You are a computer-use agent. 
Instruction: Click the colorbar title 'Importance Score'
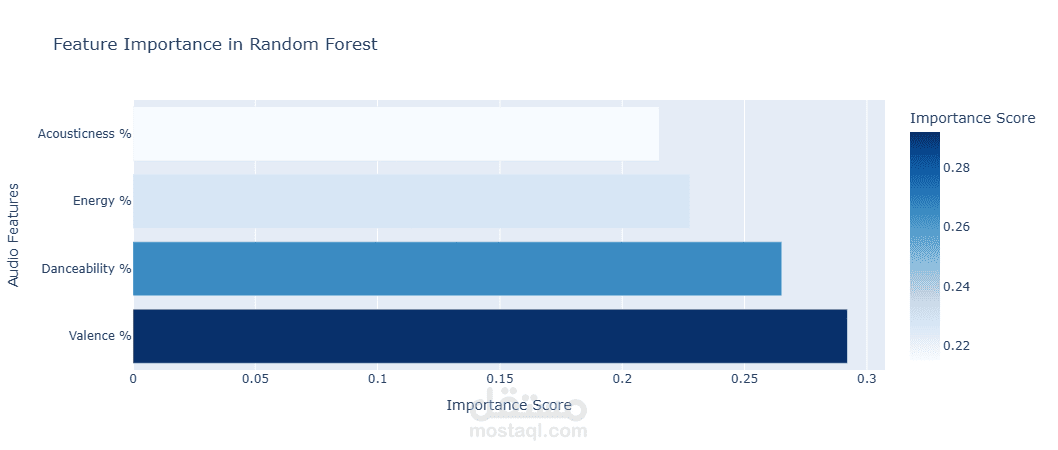click(x=972, y=119)
